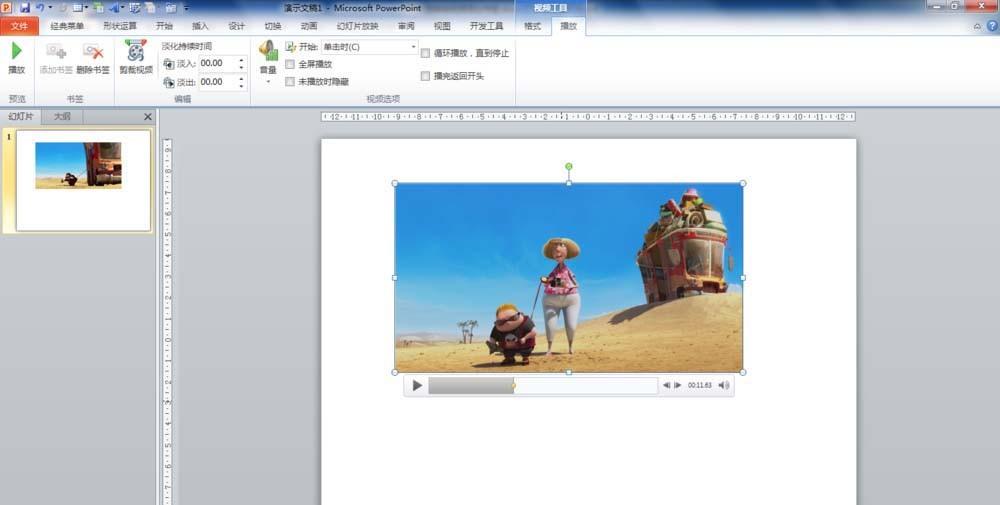Decrease Fade In duration with down arrow
Viewport: 1000px width, 505px height.
click(x=241, y=67)
